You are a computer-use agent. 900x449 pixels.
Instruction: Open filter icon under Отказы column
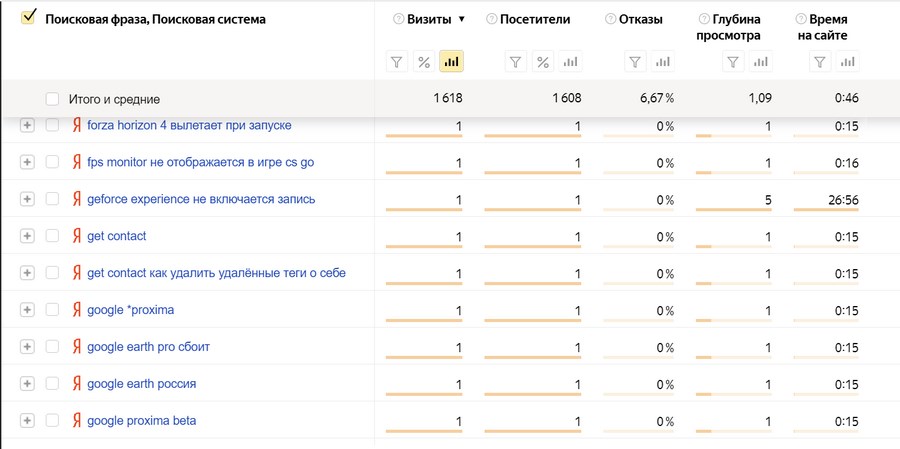pos(635,61)
